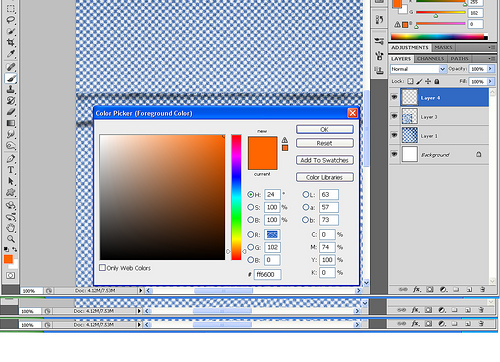The image size is (500, 362).
Task: Select the 3D Rotate tool
Action: (11, 205)
